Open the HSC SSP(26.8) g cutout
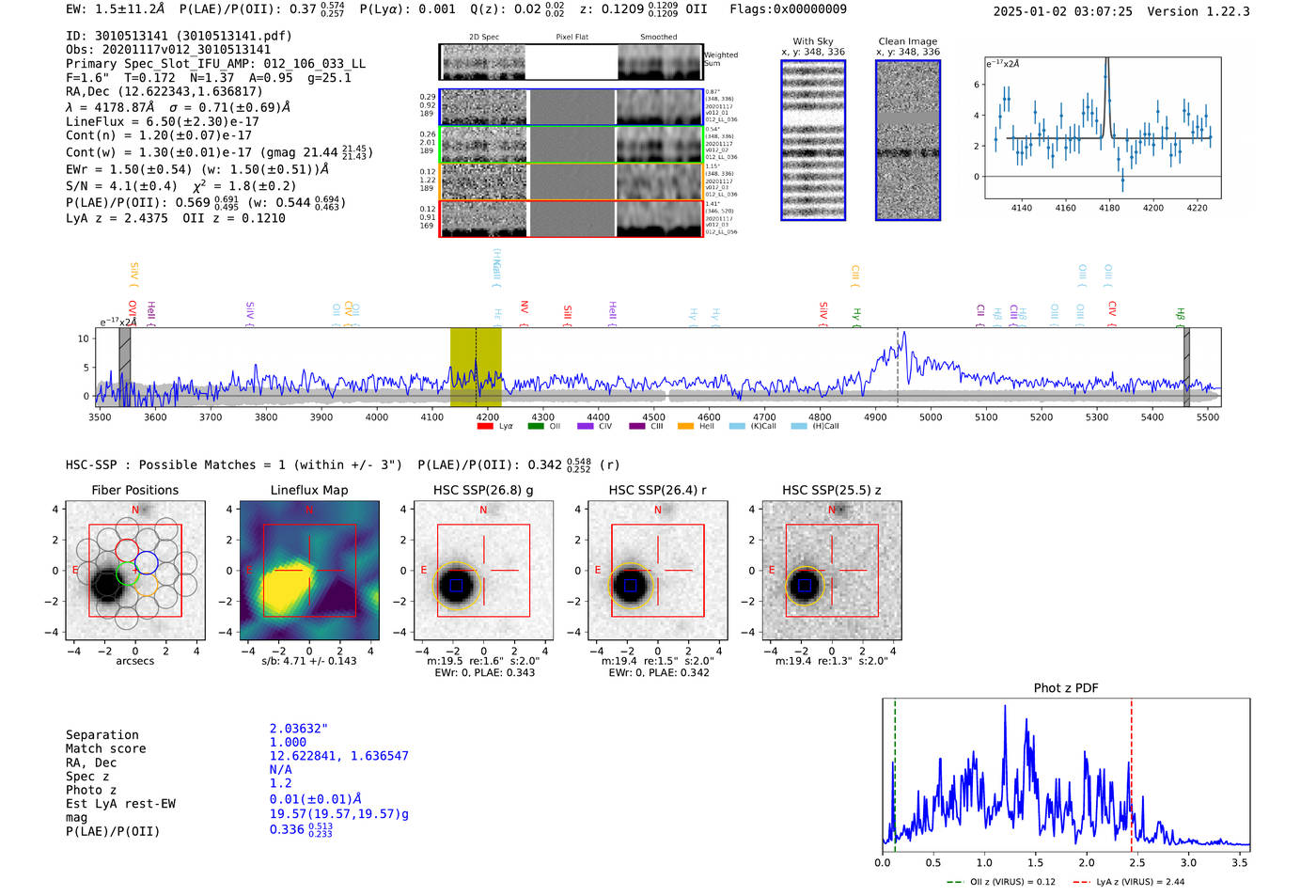This screenshot has width=1316, height=896. (483, 571)
